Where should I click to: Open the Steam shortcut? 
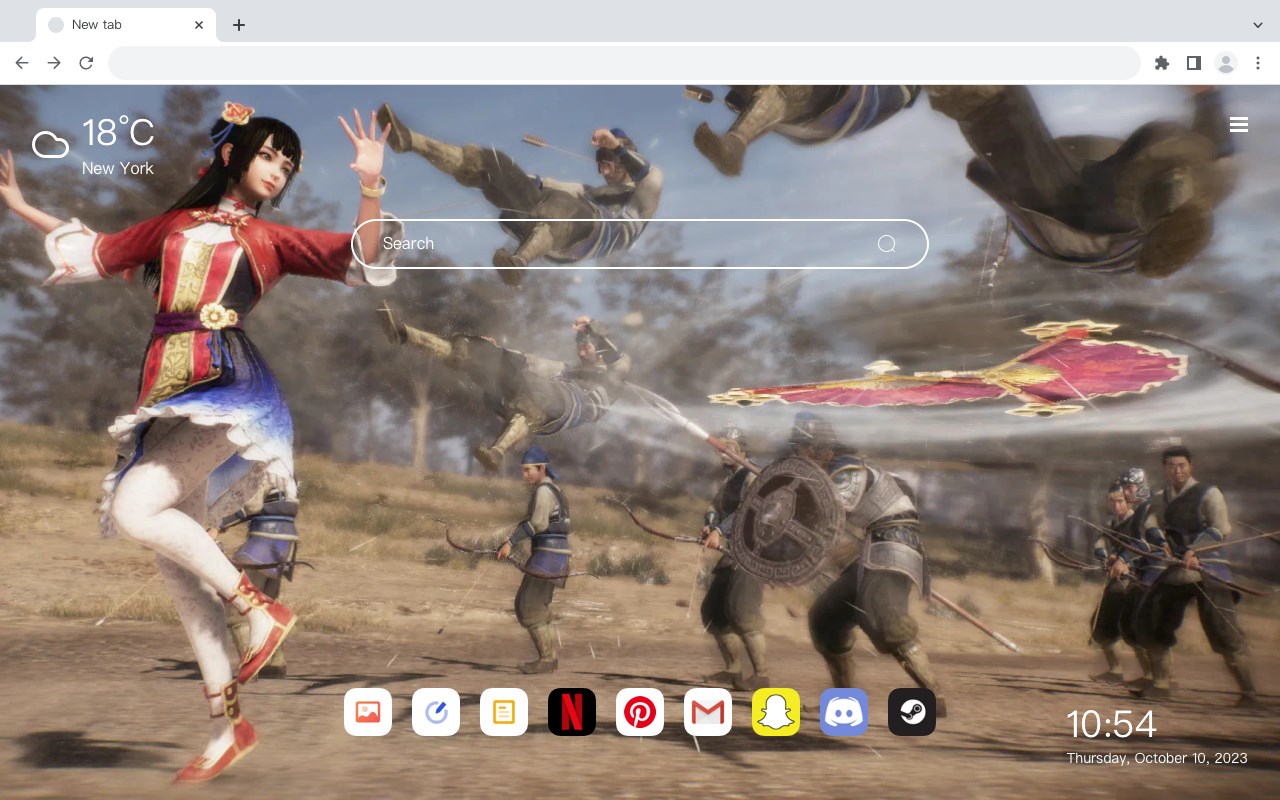tap(912, 712)
